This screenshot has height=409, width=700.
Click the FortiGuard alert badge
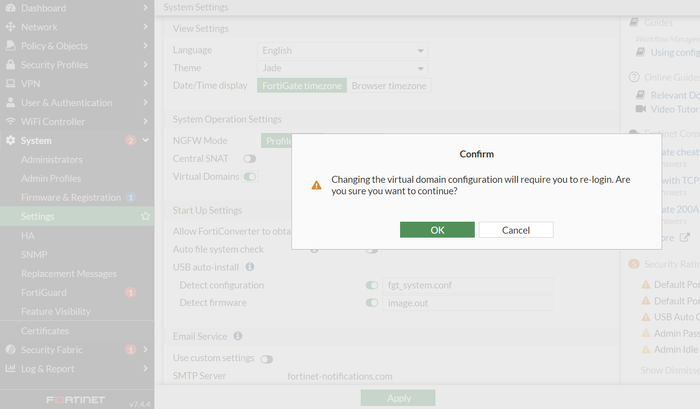tap(131, 292)
